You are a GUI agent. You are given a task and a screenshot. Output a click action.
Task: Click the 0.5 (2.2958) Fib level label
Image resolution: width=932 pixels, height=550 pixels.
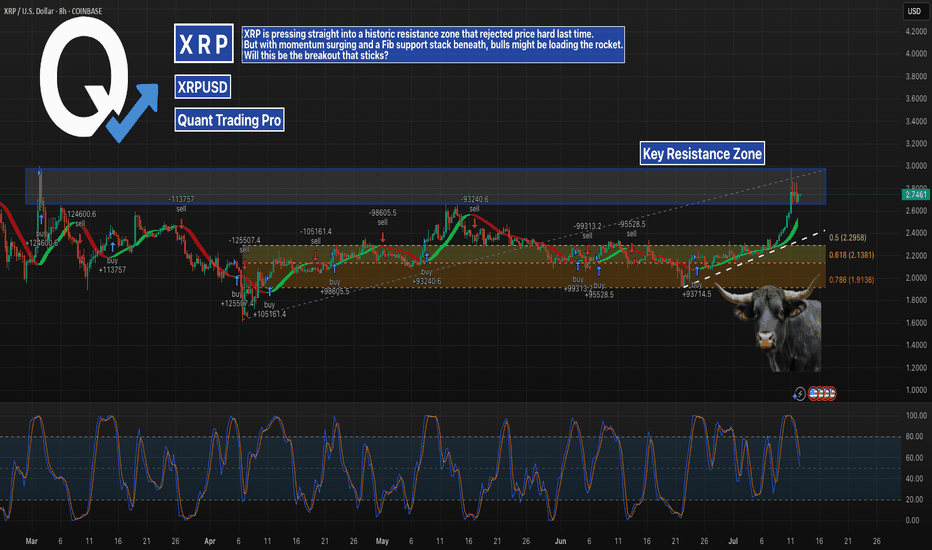tap(848, 238)
